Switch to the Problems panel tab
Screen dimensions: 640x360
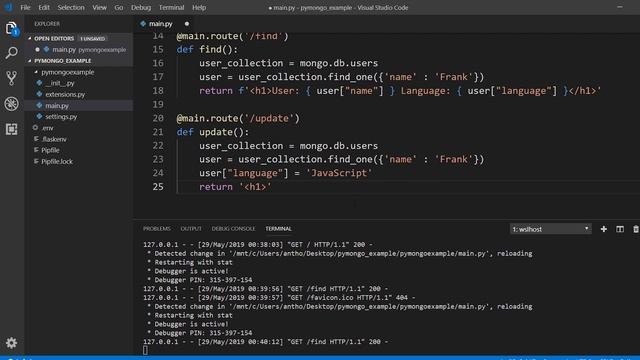coord(157,229)
